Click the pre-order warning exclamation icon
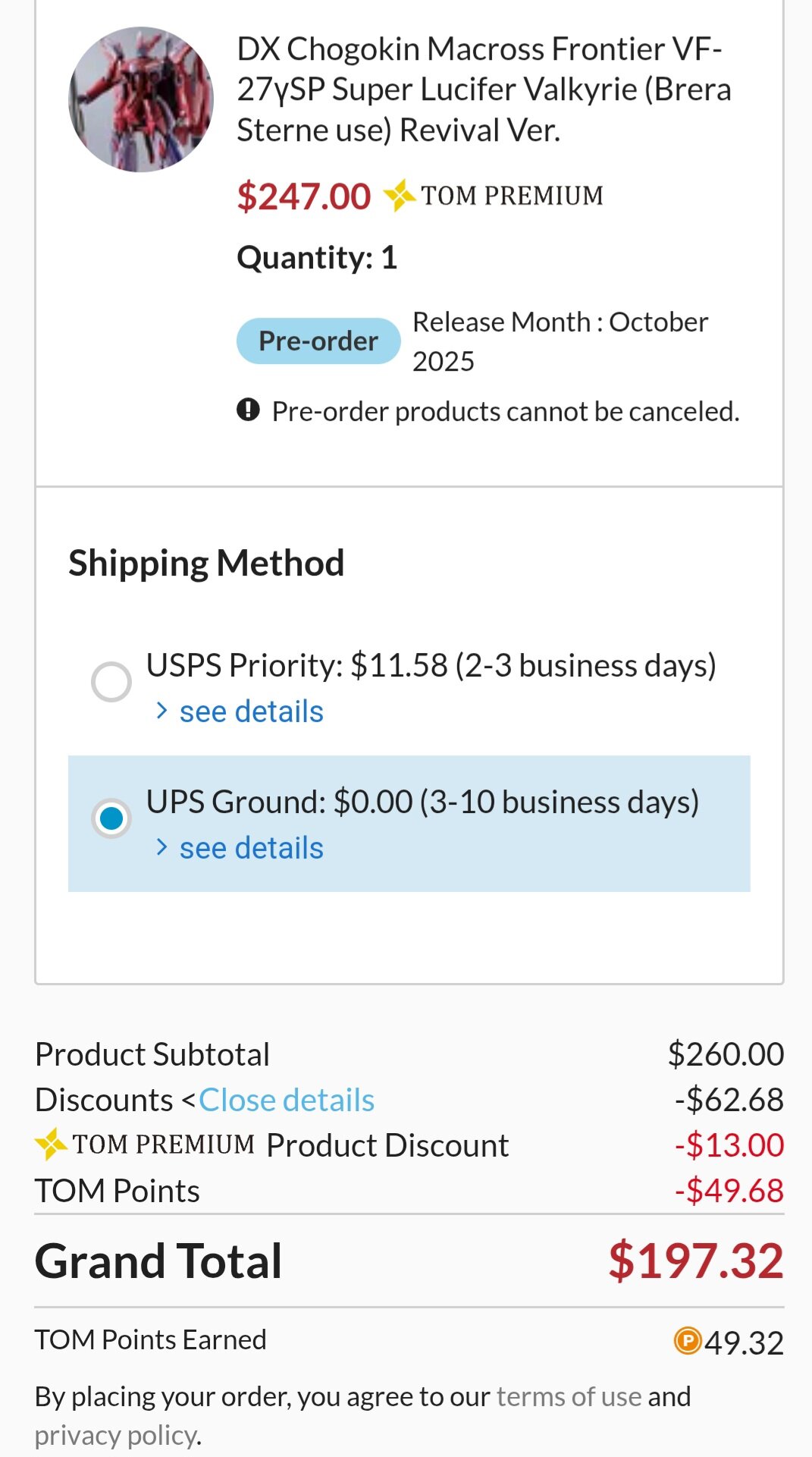Screen dimensions: 812x1457 248,410
